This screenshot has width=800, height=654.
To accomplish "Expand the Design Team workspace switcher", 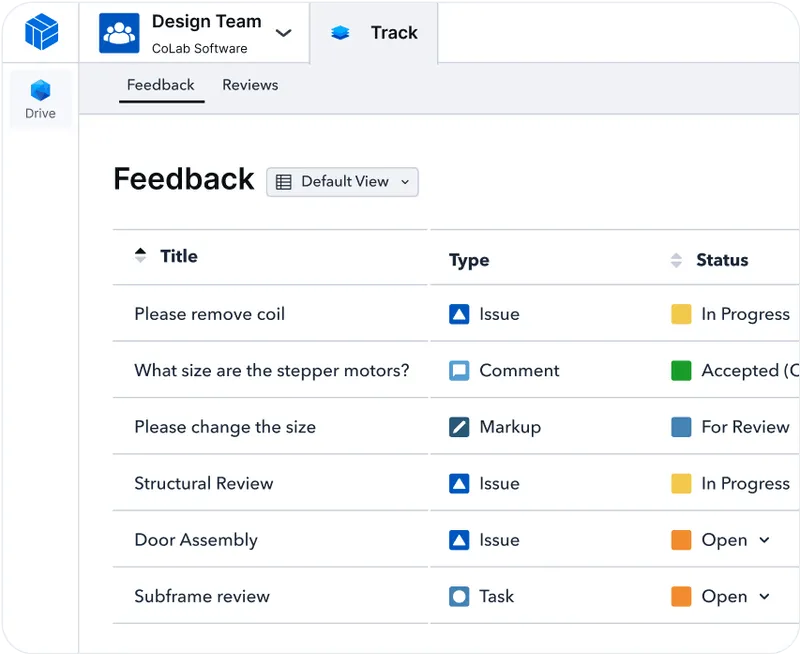I will click(x=283, y=31).
